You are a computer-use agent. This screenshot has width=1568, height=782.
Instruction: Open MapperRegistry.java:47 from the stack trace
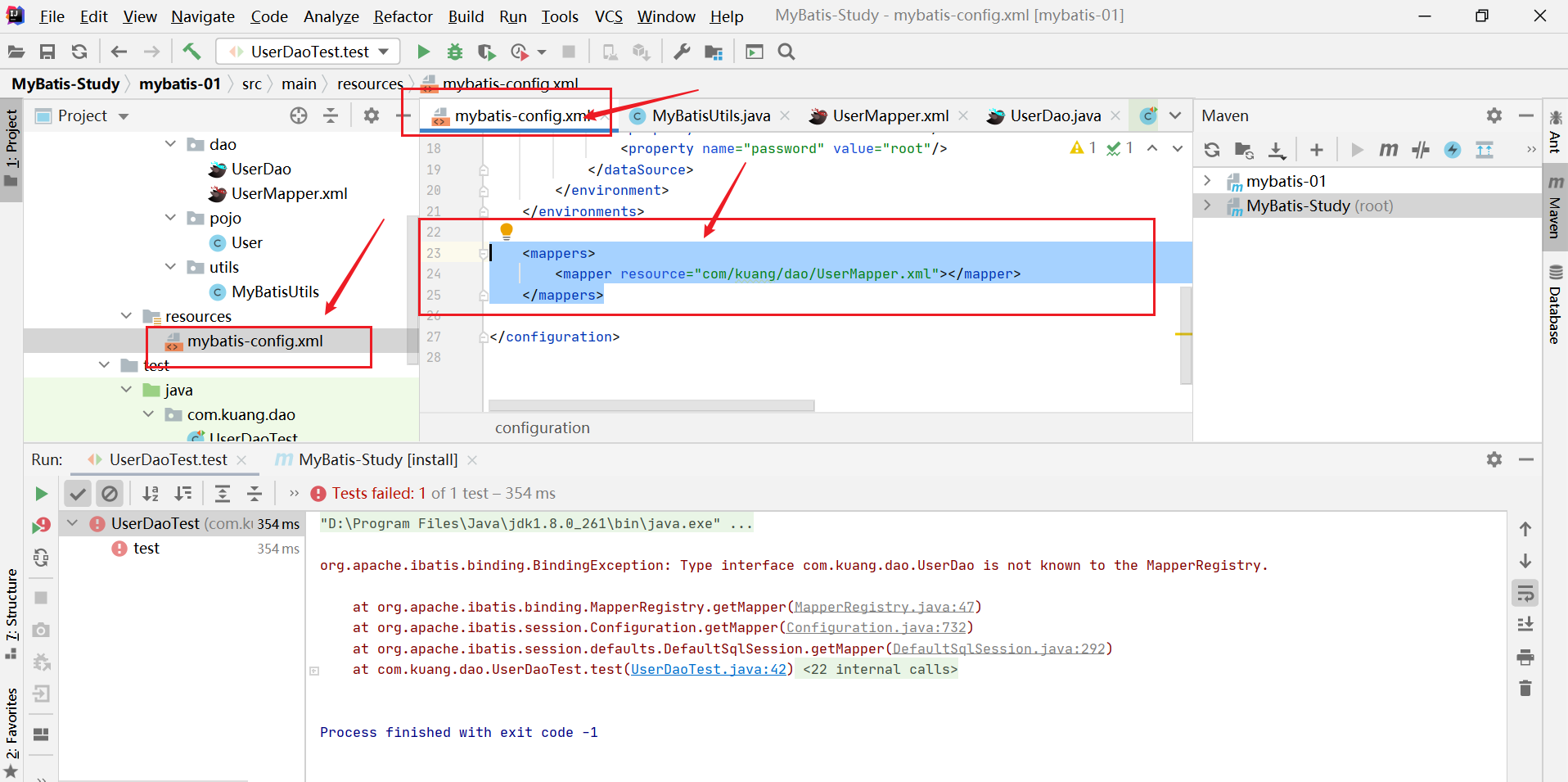885,607
